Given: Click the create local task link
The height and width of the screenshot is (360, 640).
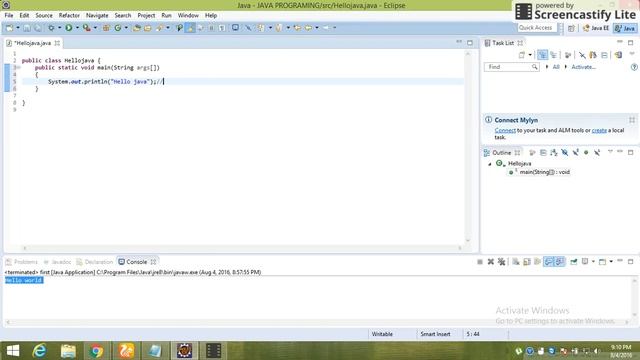Looking at the screenshot, I should 599,131.
